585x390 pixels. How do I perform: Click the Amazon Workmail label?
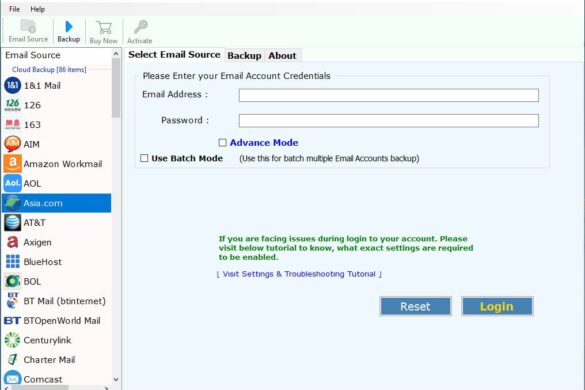63,164
